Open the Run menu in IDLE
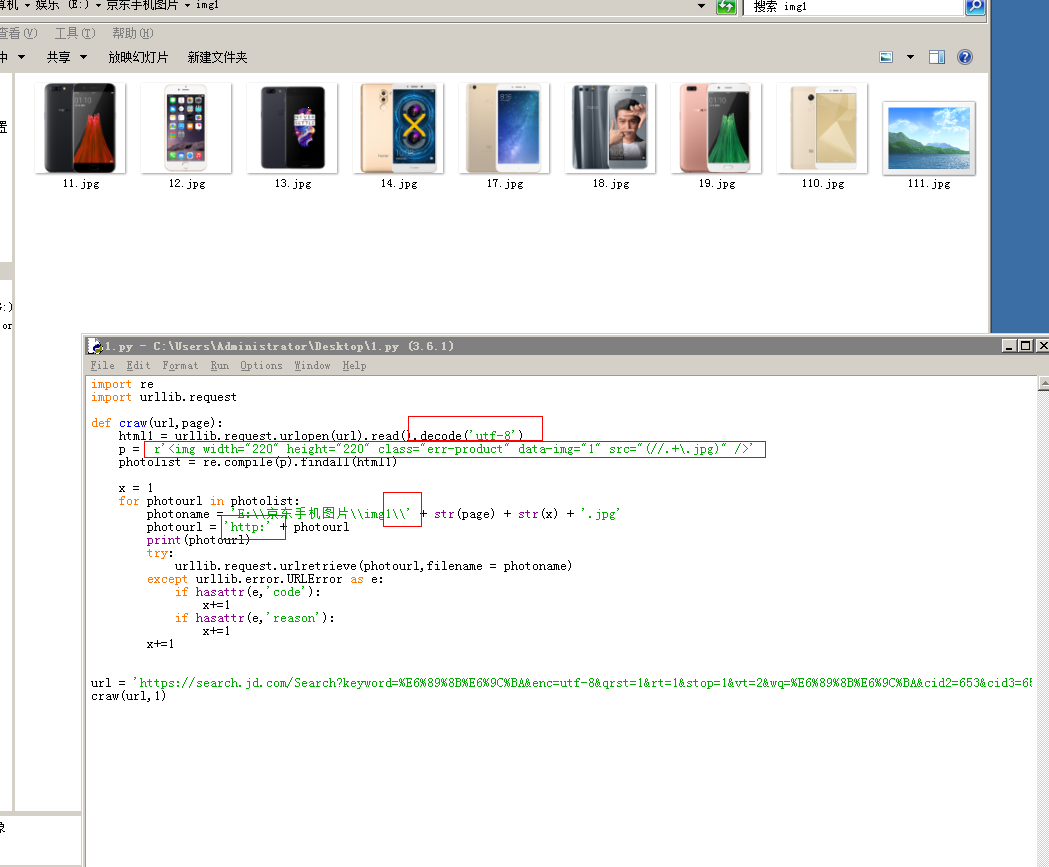The image size is (1049, 867). (219, 365)
